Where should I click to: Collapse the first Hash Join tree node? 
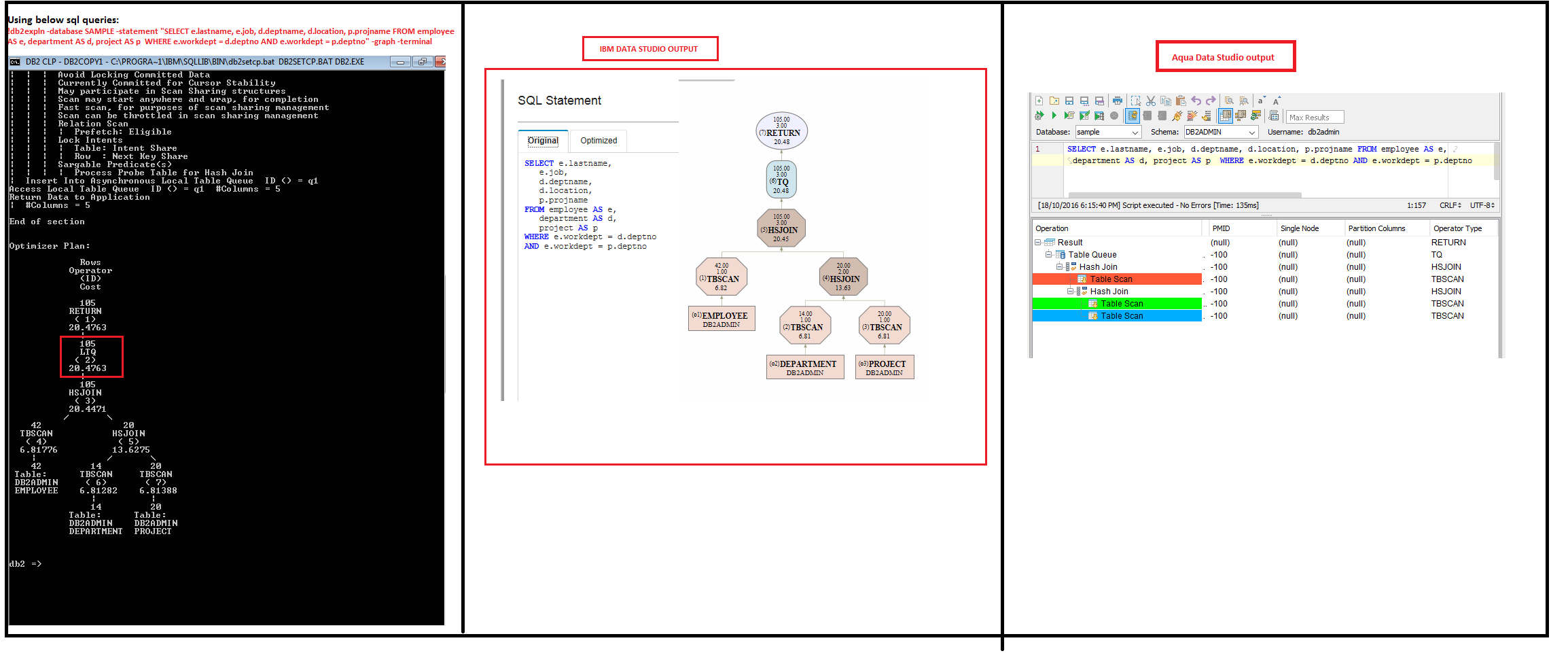click(1060, 267)
